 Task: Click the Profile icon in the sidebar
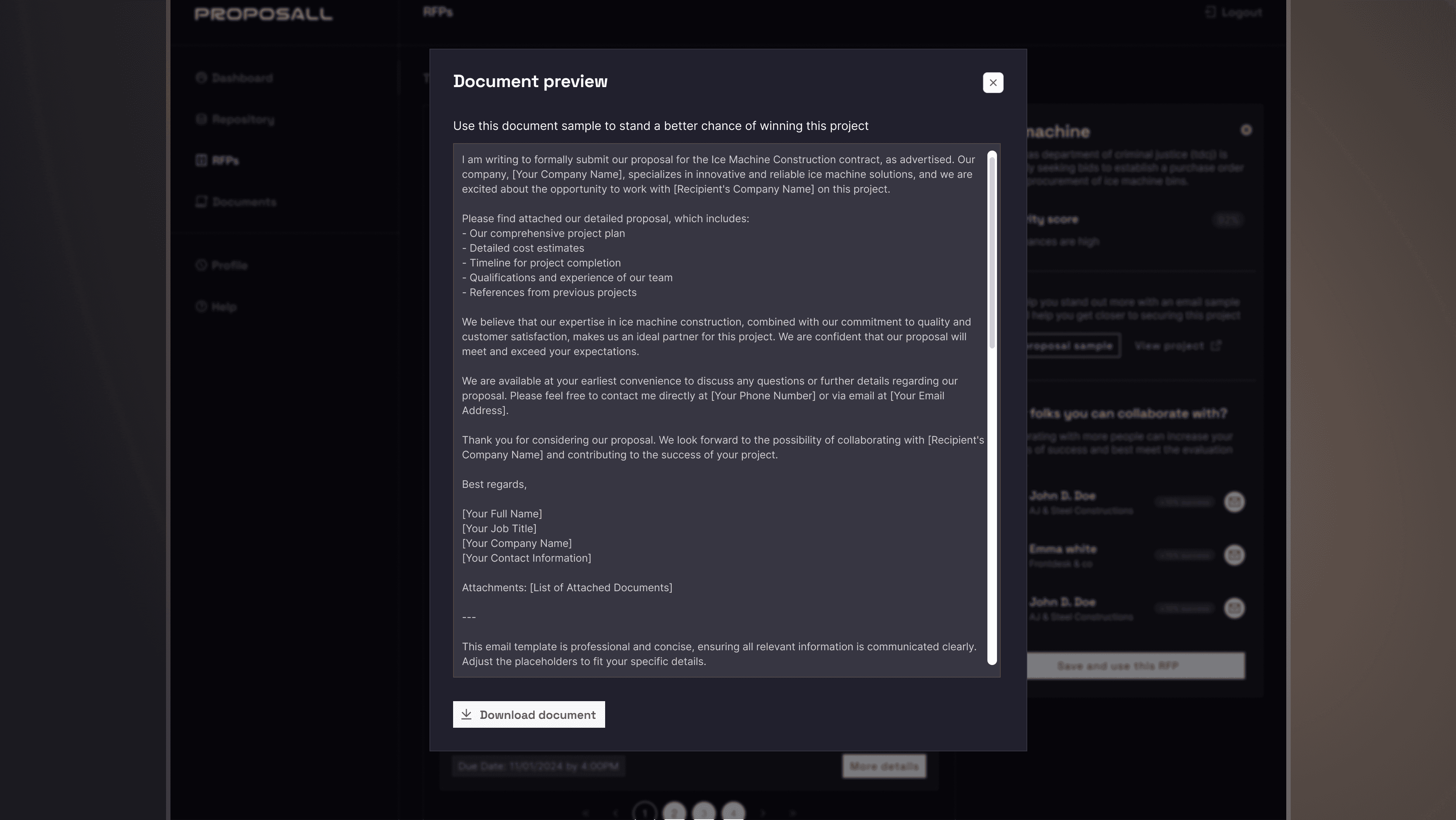(x=201, y=265)
